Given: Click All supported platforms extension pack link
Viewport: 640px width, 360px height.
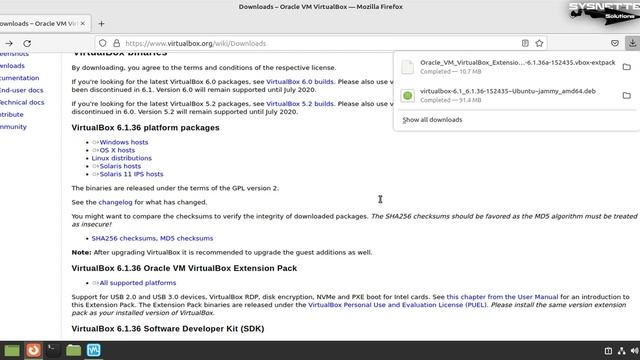Looking at the screenshot, I should (138, 283).
